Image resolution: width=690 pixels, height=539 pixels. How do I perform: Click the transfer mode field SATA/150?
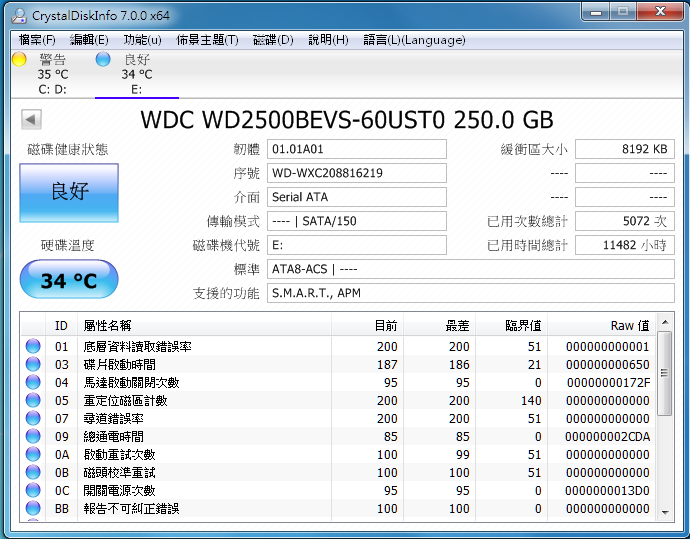[357, 221]
